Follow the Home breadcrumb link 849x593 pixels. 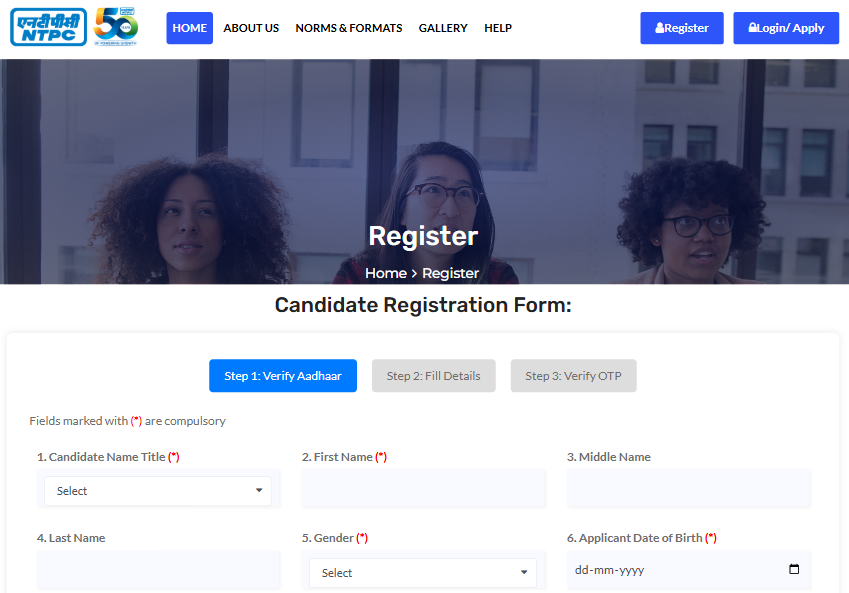click(x=386, y=272)
